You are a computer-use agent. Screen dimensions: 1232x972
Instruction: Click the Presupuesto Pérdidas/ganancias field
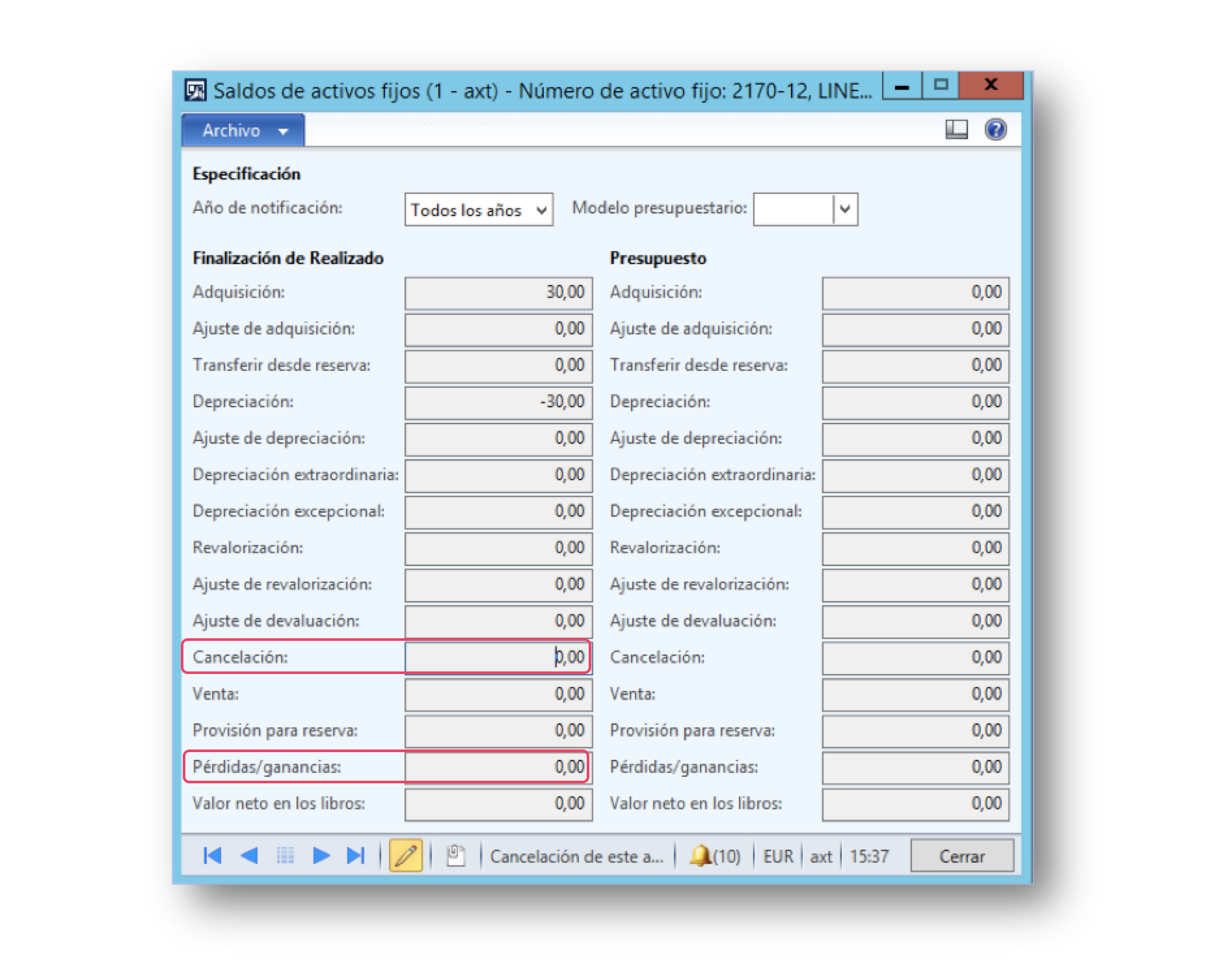tap(915, 767)
